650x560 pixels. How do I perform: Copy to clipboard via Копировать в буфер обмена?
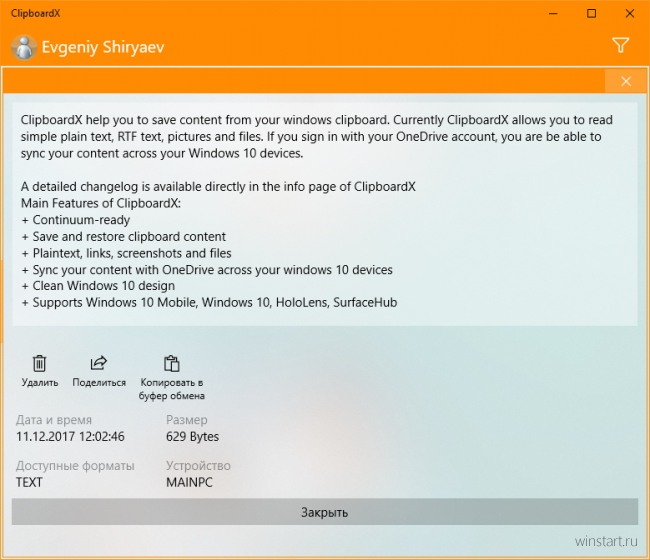pyautogui.click(x=172, y=378)
